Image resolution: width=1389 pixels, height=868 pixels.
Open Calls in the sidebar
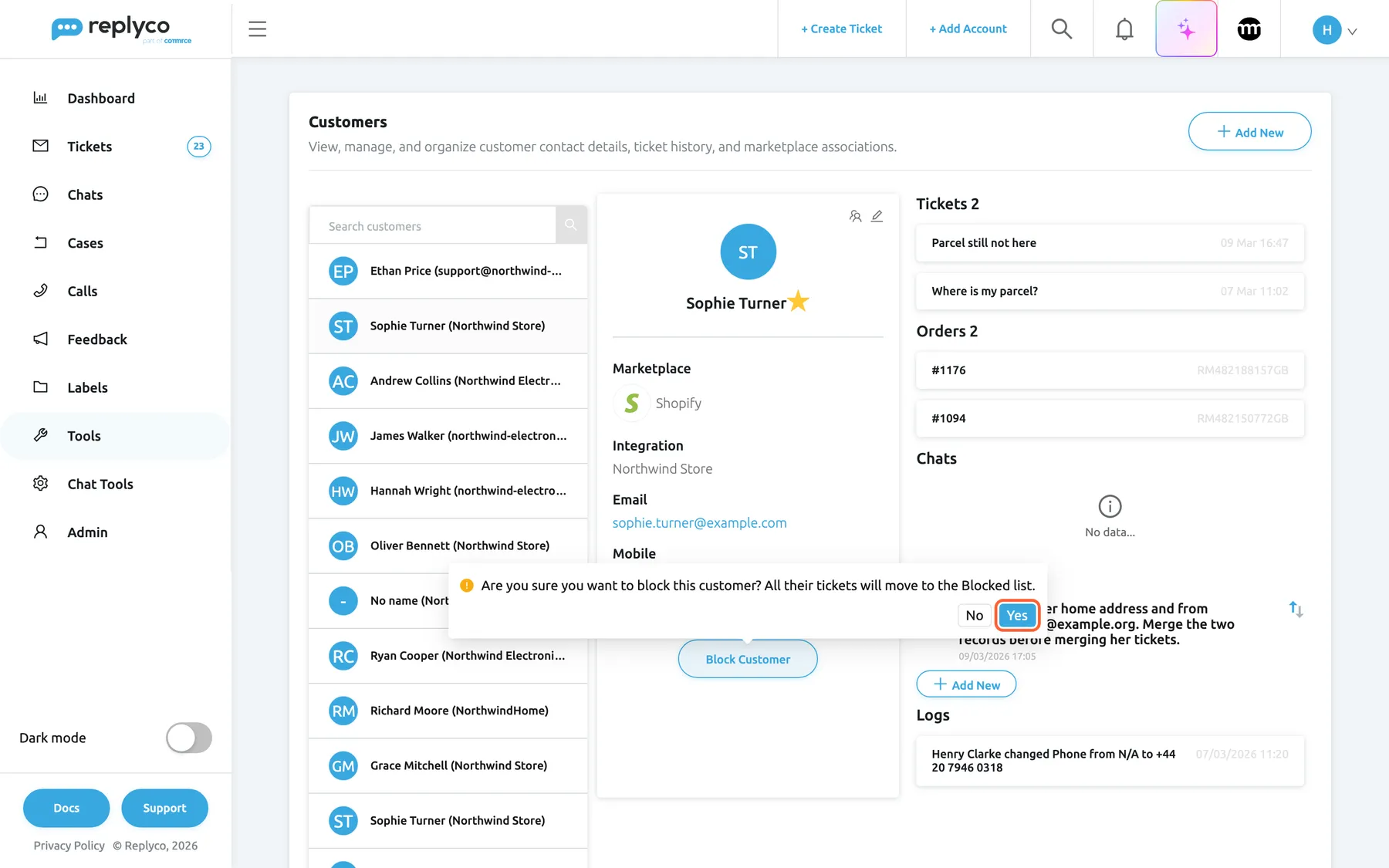tap(116, 291)
